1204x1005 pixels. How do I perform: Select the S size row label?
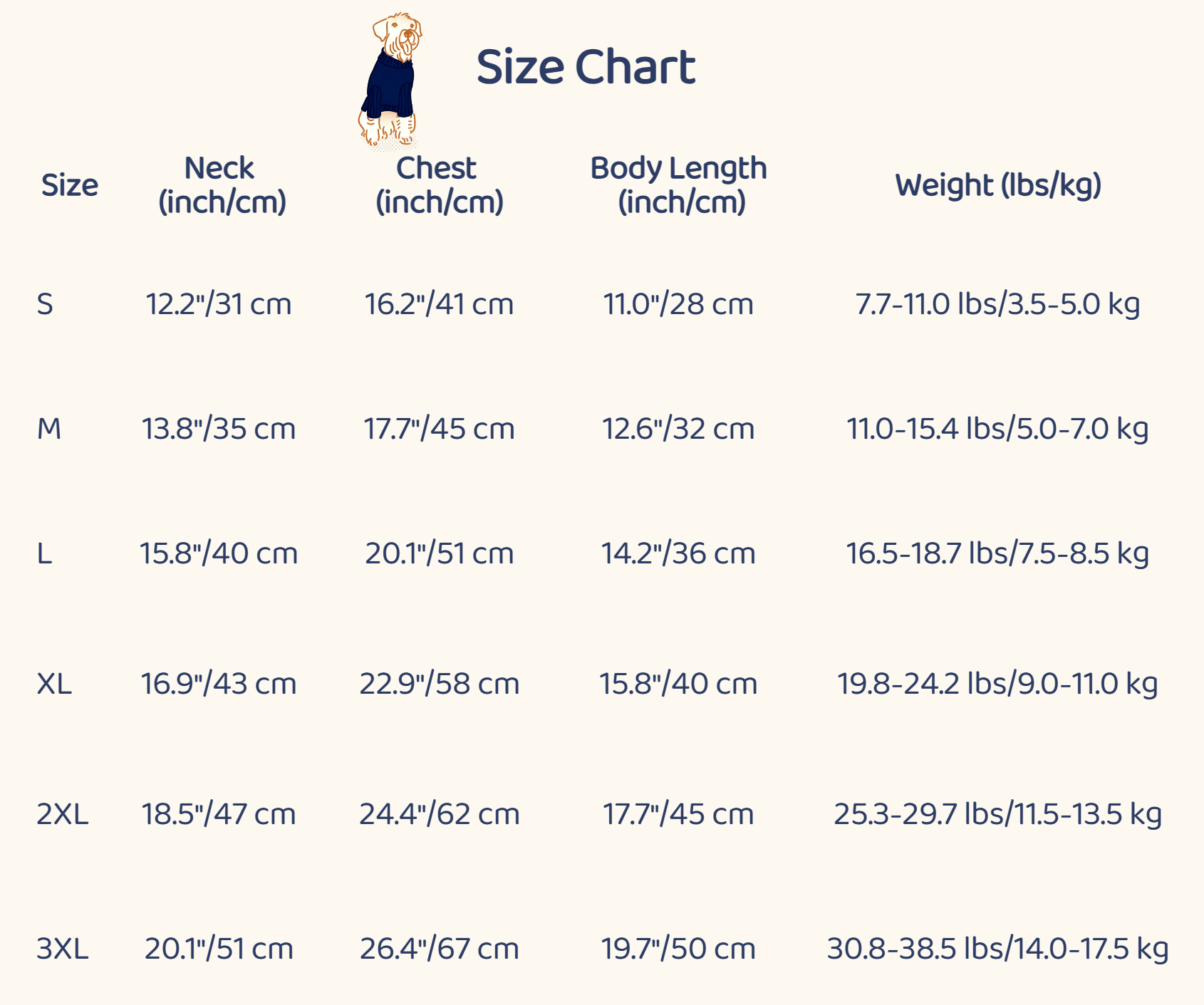(45, 304)
